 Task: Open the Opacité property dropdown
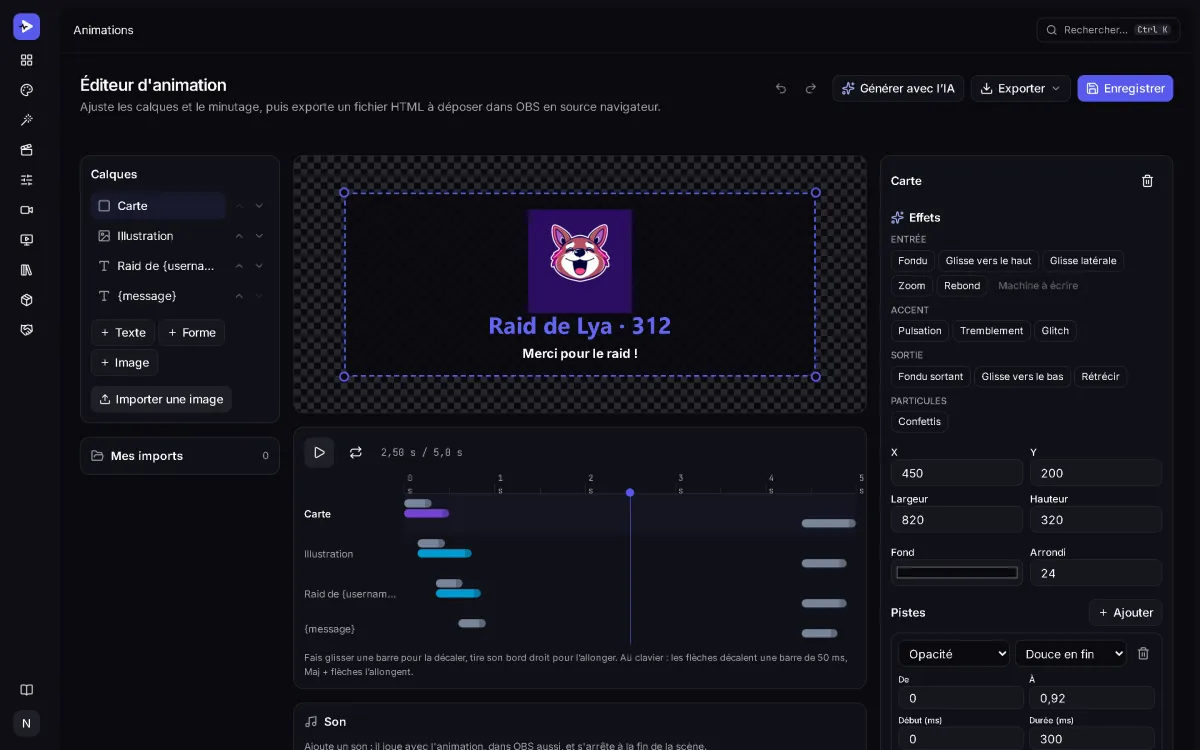[x=954, y=654]
